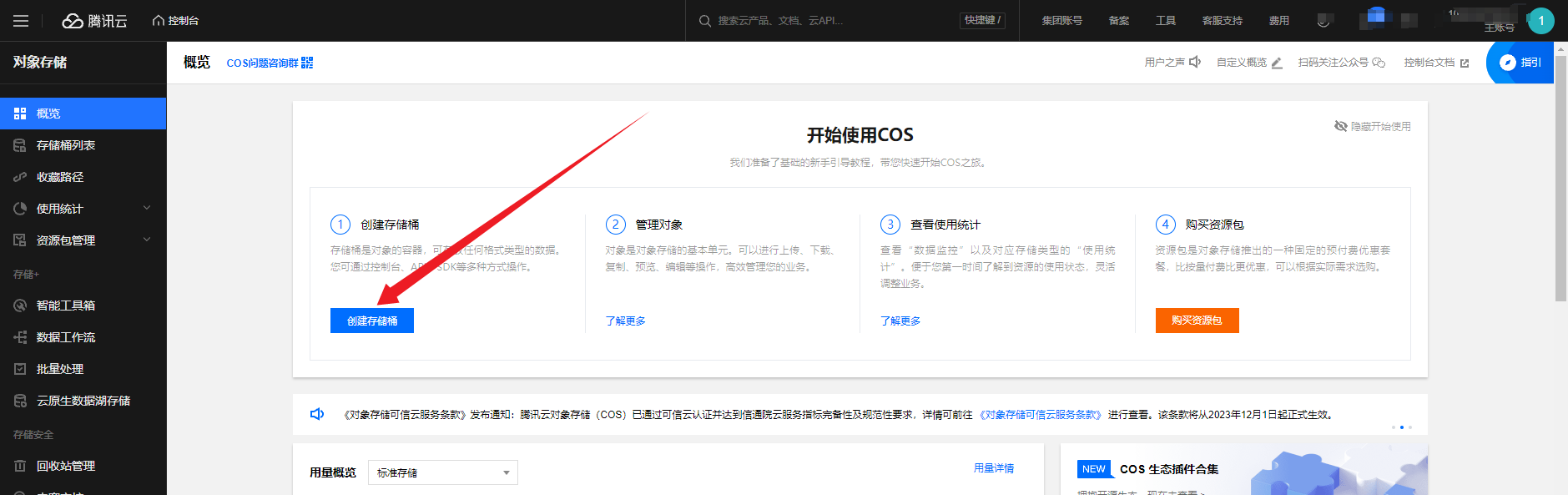Open the 工具 menu
Viewport: 1568px width, 495px height.
tap(1166, 21)
